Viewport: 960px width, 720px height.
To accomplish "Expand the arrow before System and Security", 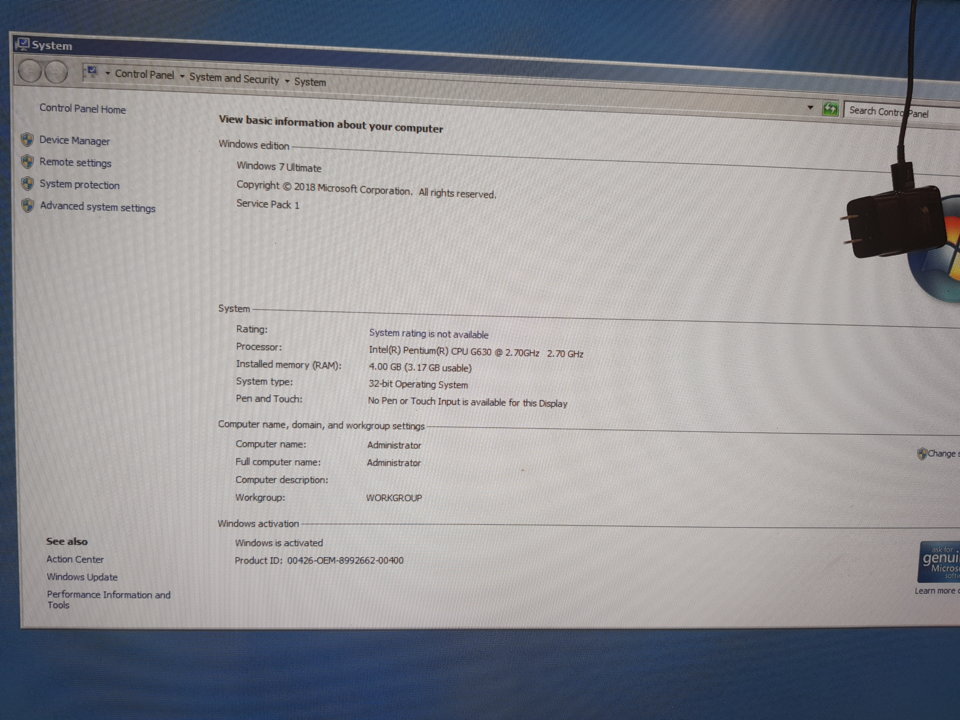I will pos(182,76).
